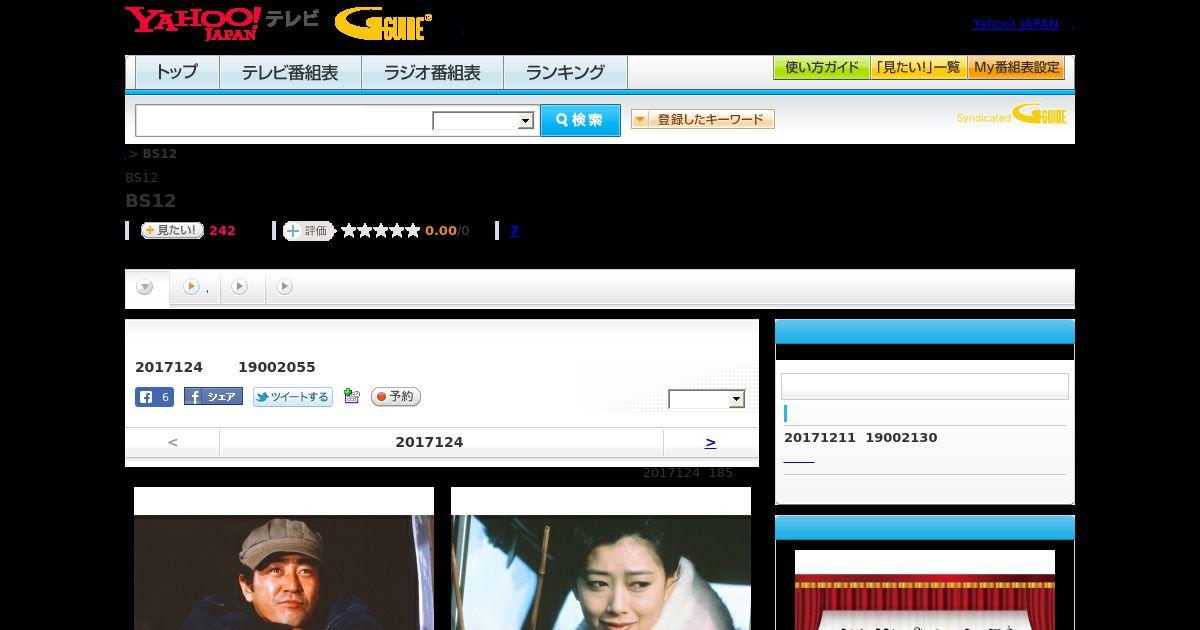Open My番組表設定
Screen dimensions: 1200x630
1016,68
